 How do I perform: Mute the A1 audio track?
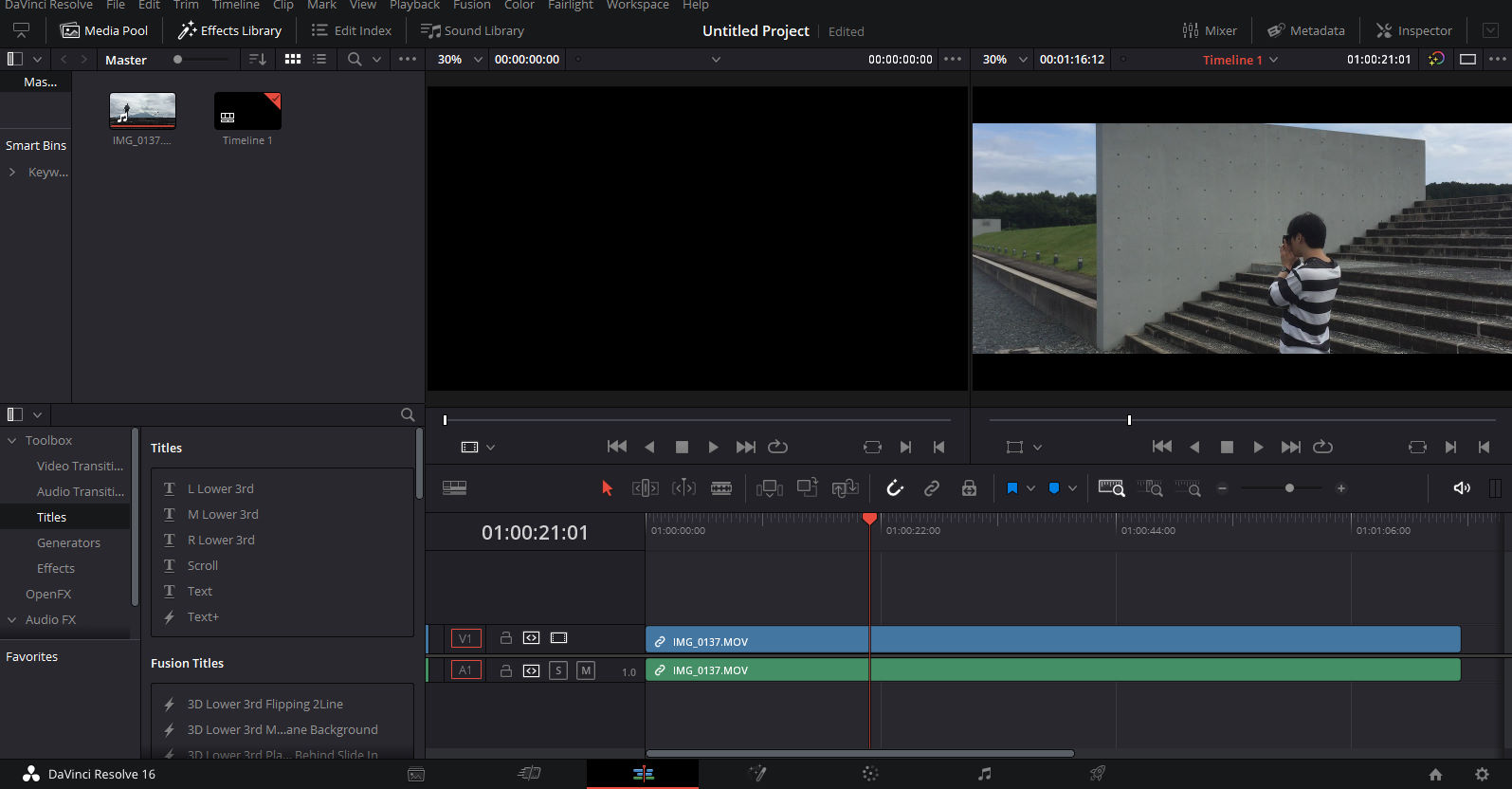[x=586, y=670]
